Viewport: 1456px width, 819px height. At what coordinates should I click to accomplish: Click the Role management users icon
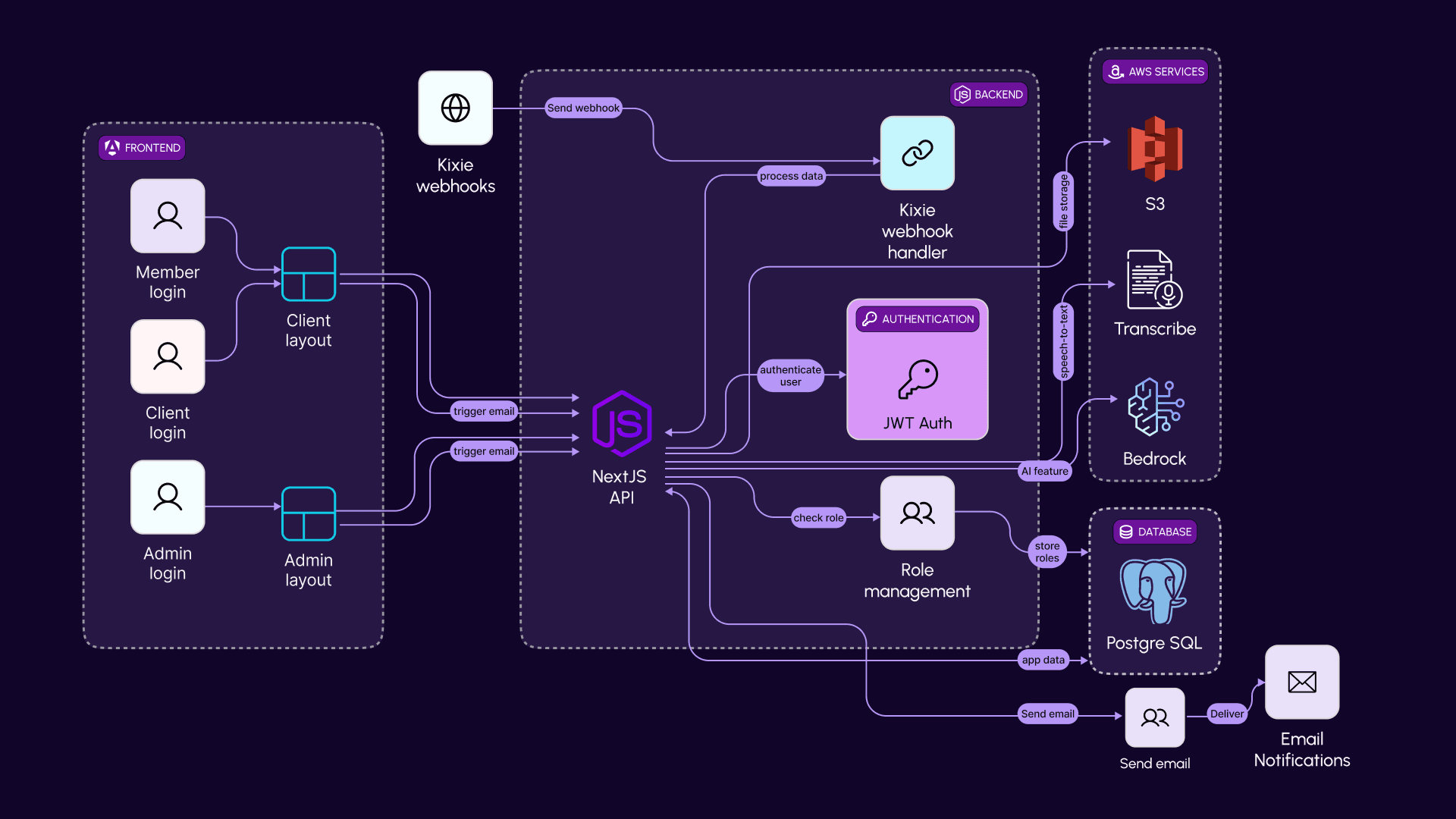pyautogui.click(x=917, y=513)
